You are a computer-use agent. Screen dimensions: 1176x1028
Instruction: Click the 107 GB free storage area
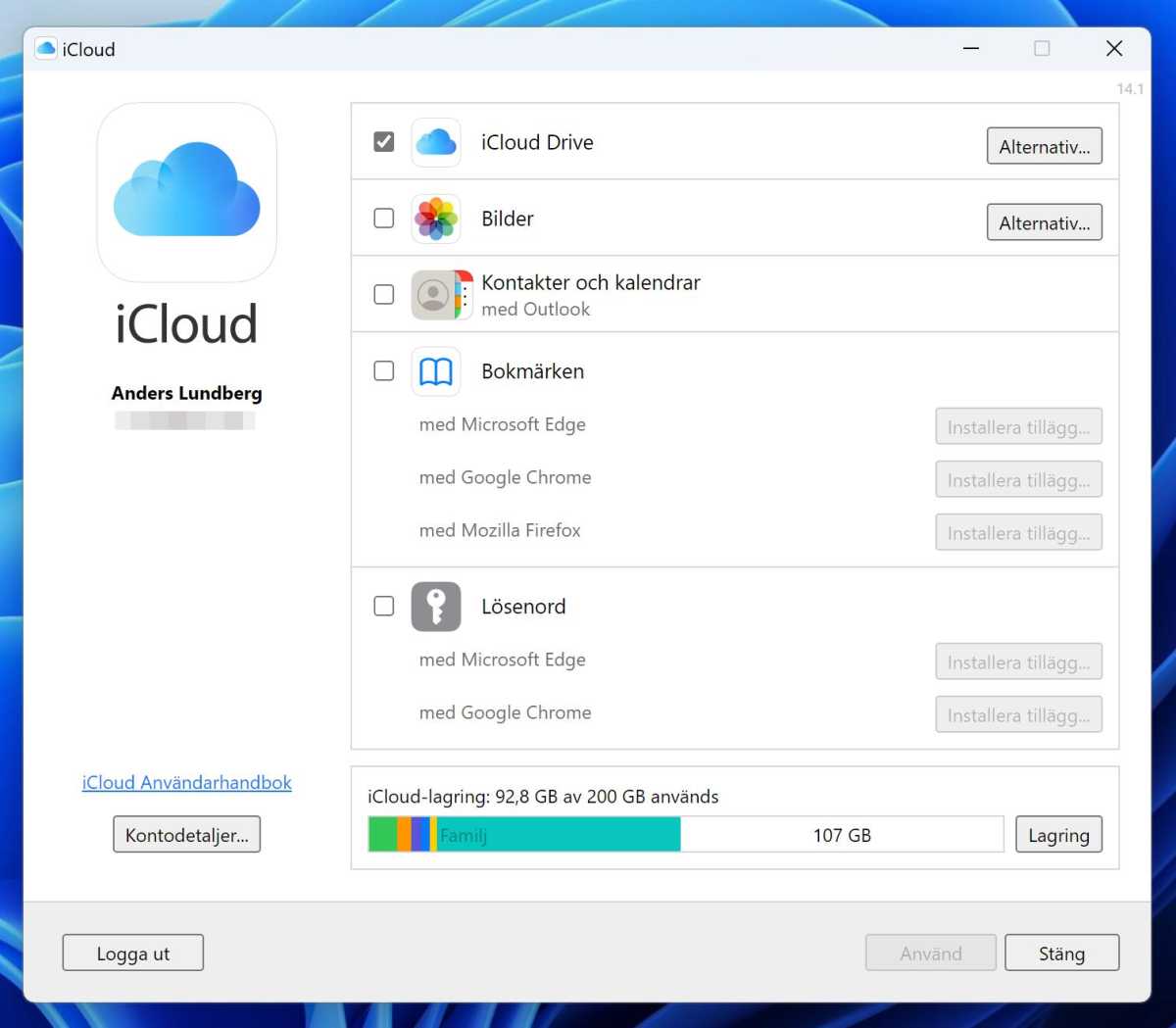pos(842,835)
